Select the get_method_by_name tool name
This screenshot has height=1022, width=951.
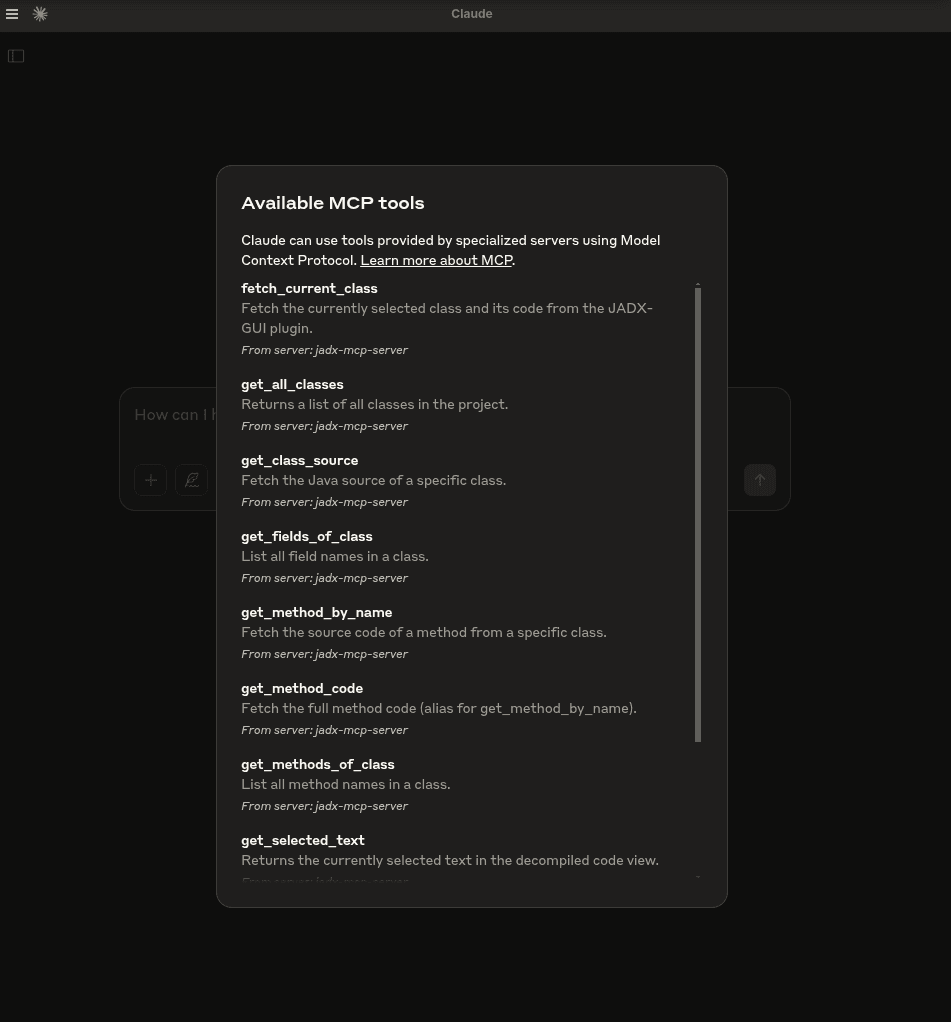pyautogui.click(x=316, y=613)
